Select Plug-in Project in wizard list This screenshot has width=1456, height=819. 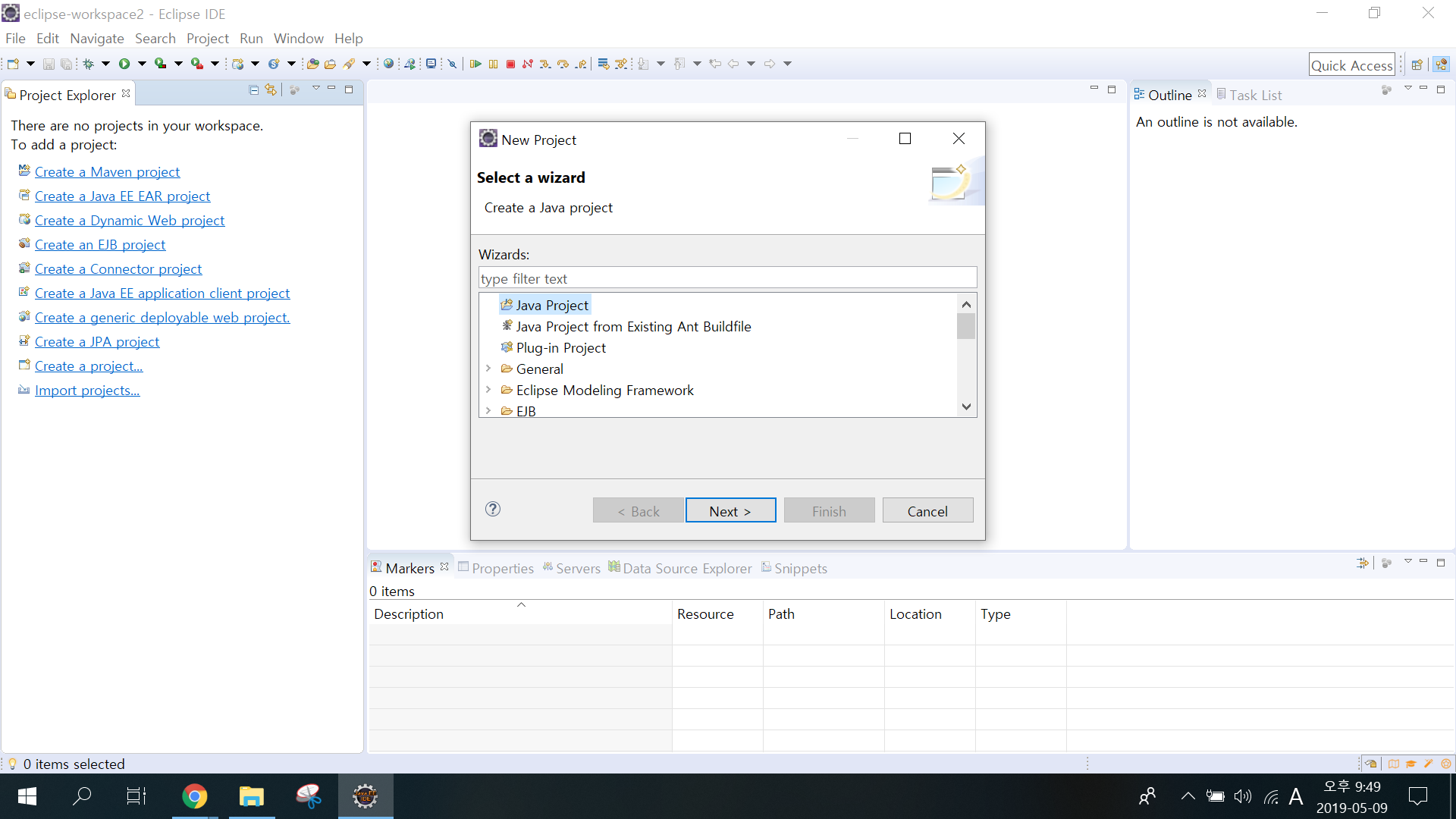pyautogui.click(x=560, y=348)
